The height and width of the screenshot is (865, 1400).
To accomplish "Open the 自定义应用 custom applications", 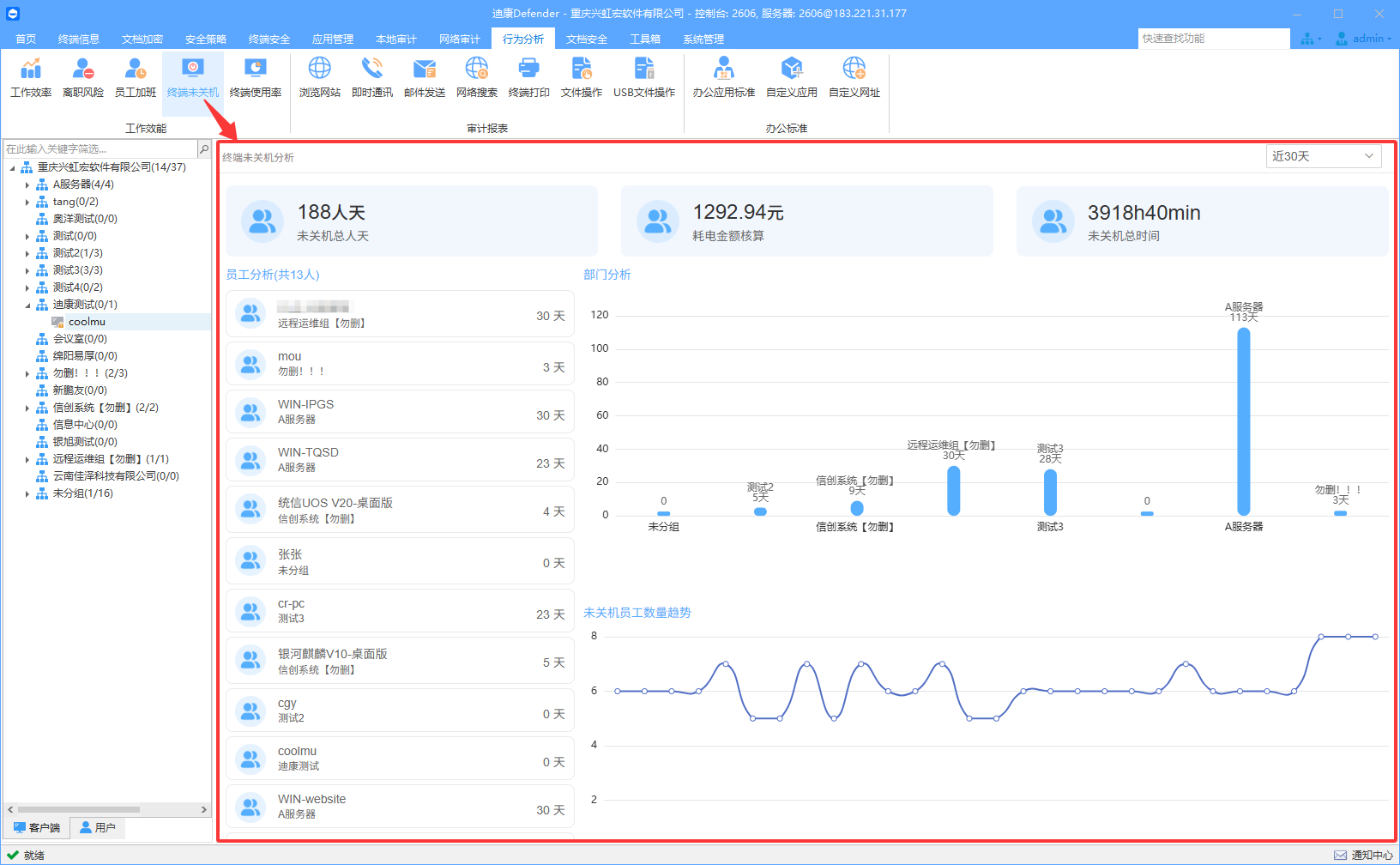I will click(x=792, y=77).
